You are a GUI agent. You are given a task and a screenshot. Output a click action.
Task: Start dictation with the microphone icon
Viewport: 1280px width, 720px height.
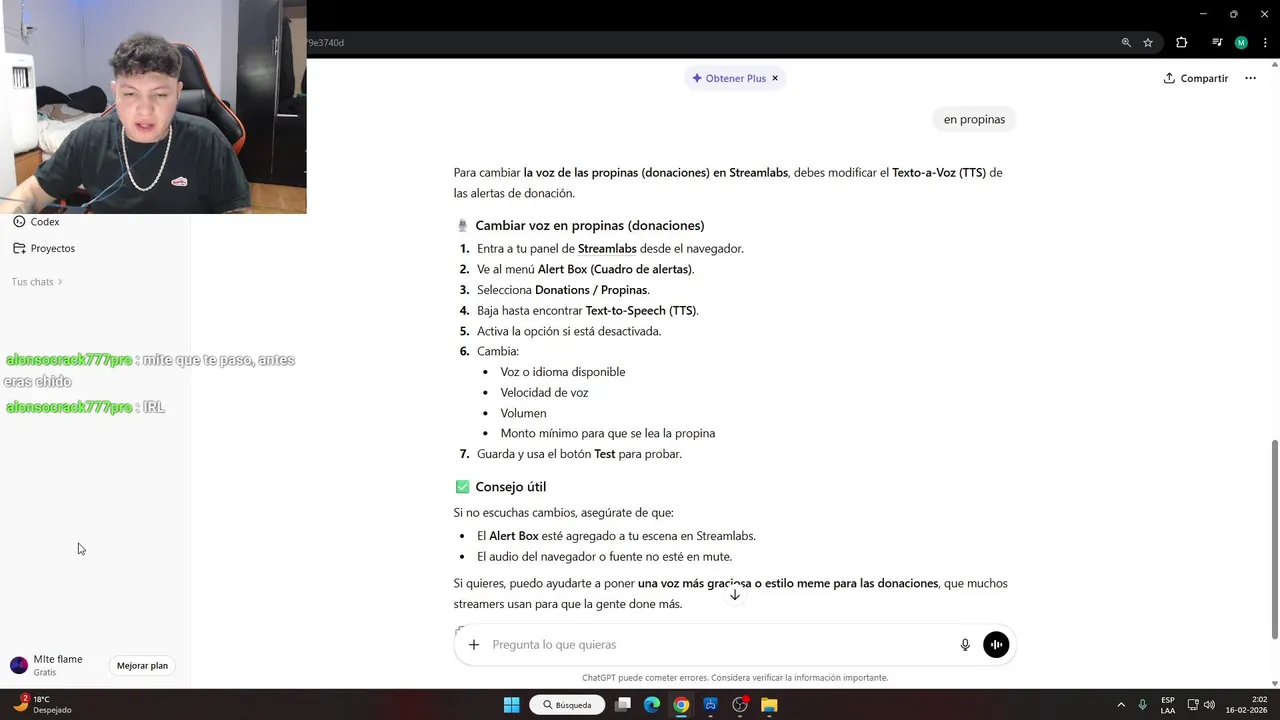point(965,645)
